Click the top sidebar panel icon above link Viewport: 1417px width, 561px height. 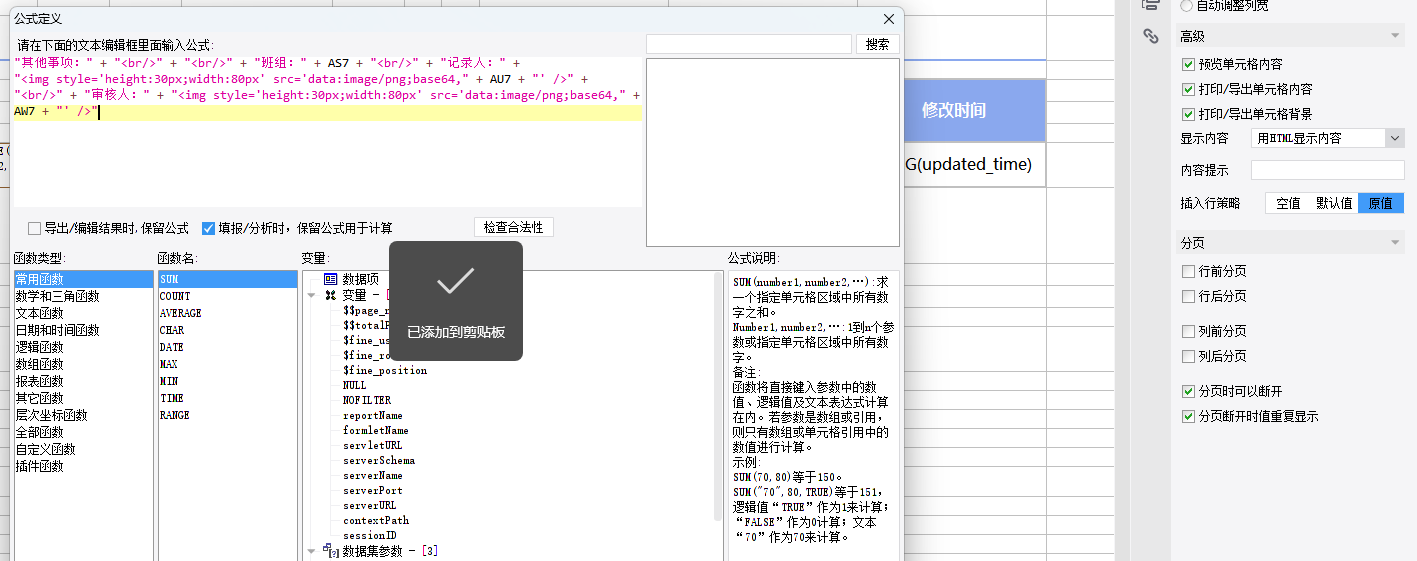1151,6
